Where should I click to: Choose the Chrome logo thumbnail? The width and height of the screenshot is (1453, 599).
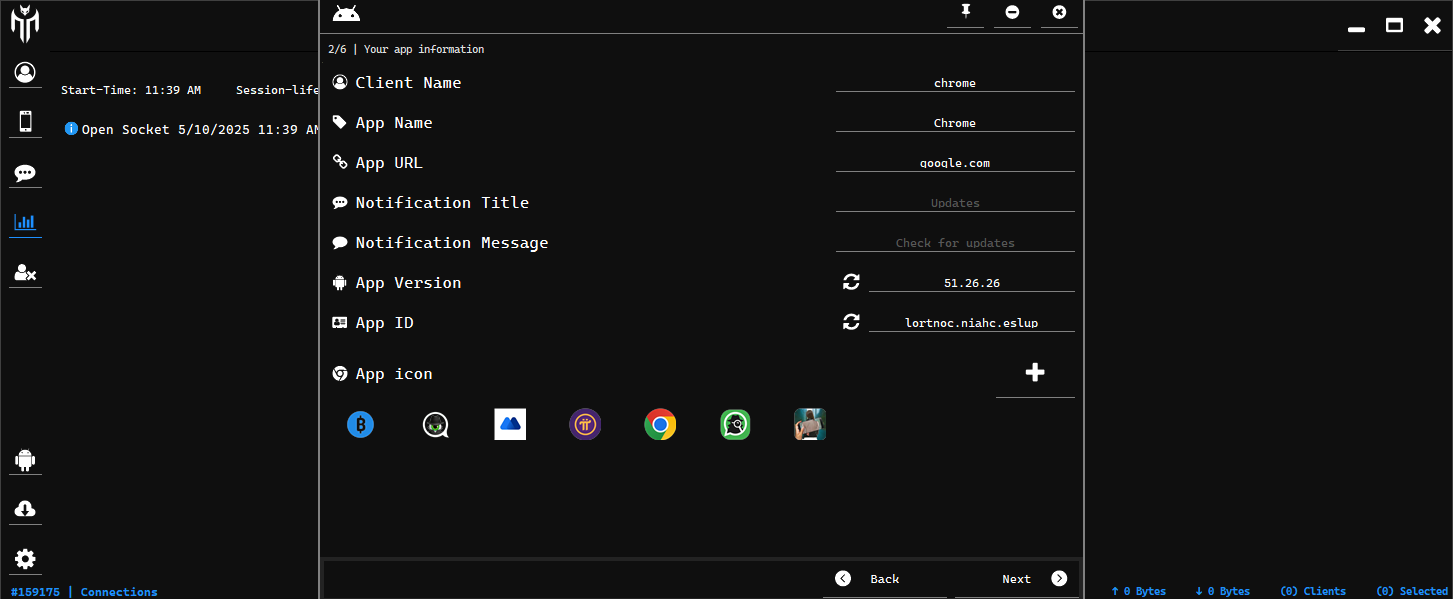coord(660,425)
